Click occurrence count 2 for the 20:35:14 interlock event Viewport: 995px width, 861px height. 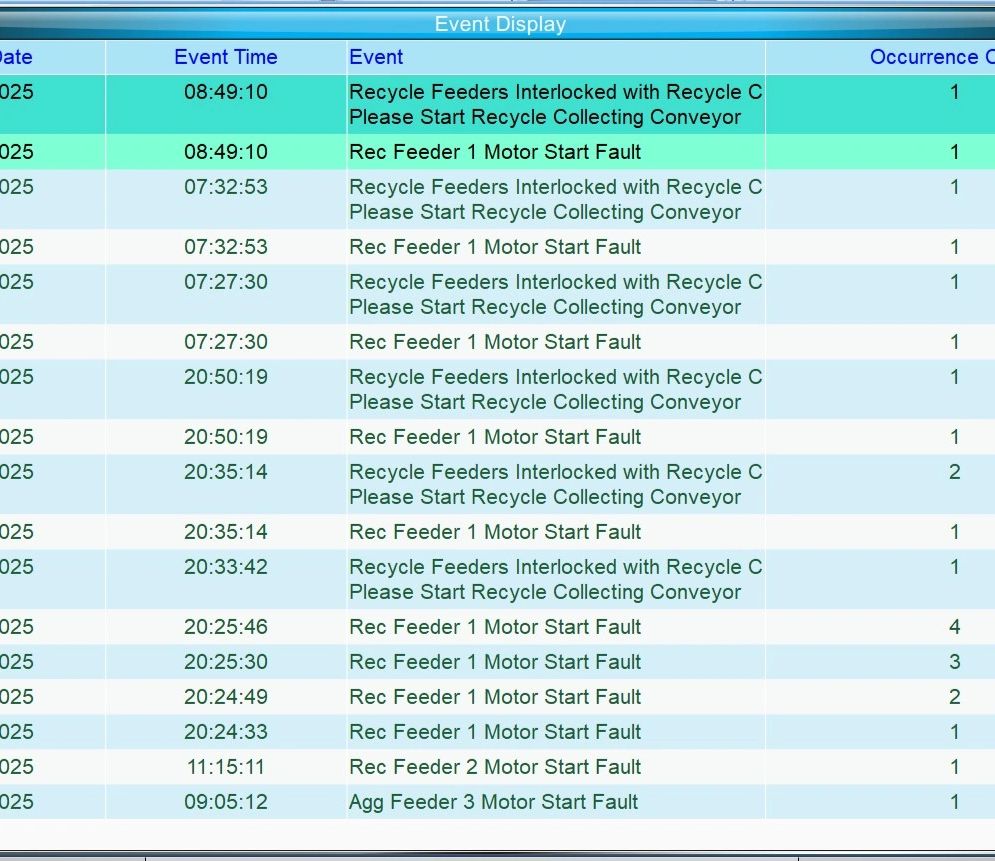(x=954, y=472)
